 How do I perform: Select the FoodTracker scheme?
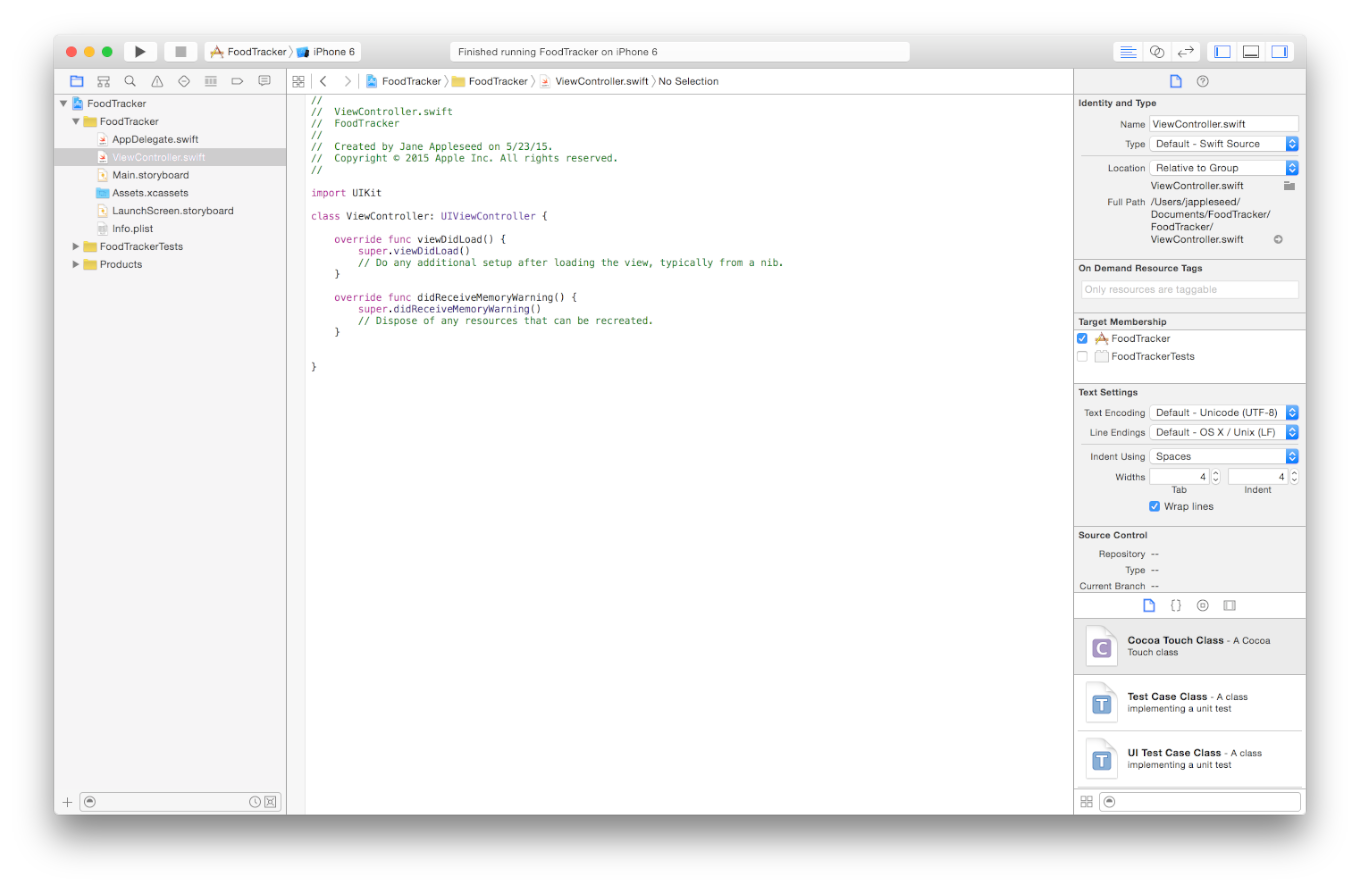(249, 51)
